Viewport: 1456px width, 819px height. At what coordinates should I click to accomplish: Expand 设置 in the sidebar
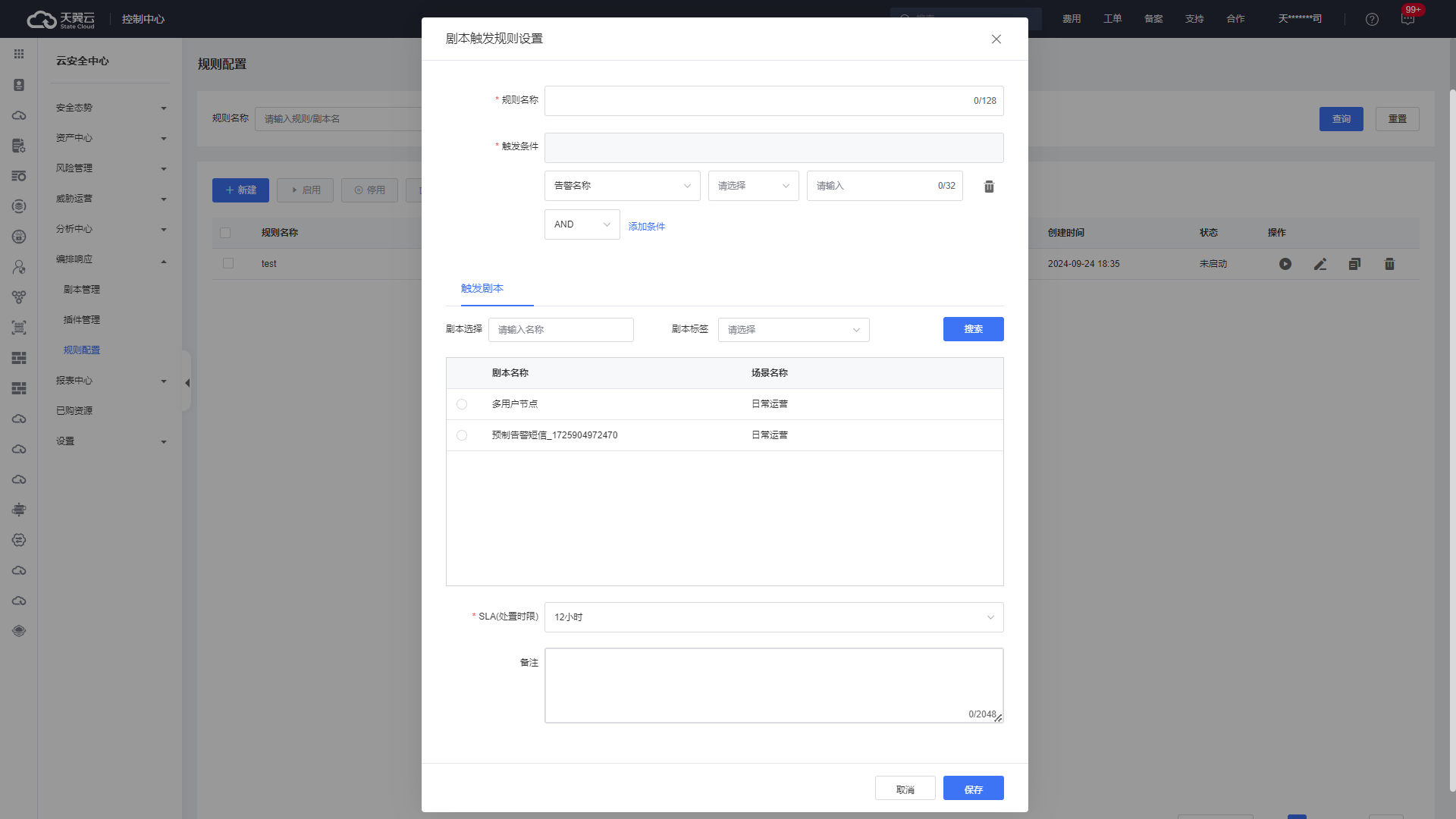pyautogui.click(x=111, y=441)
